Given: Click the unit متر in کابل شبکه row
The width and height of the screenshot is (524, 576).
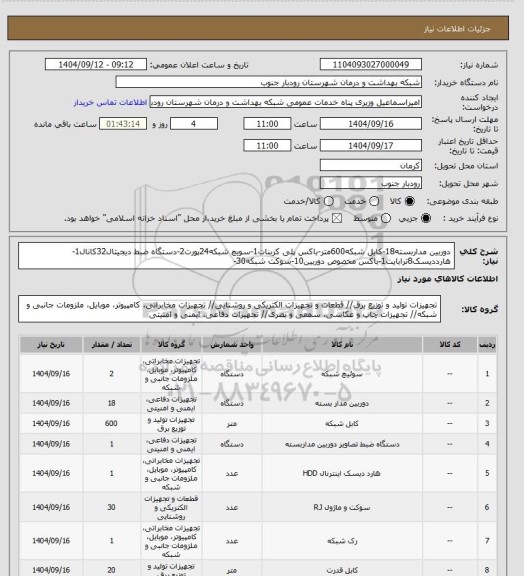Looking at the screenshot, I should [x=232, y=424].
